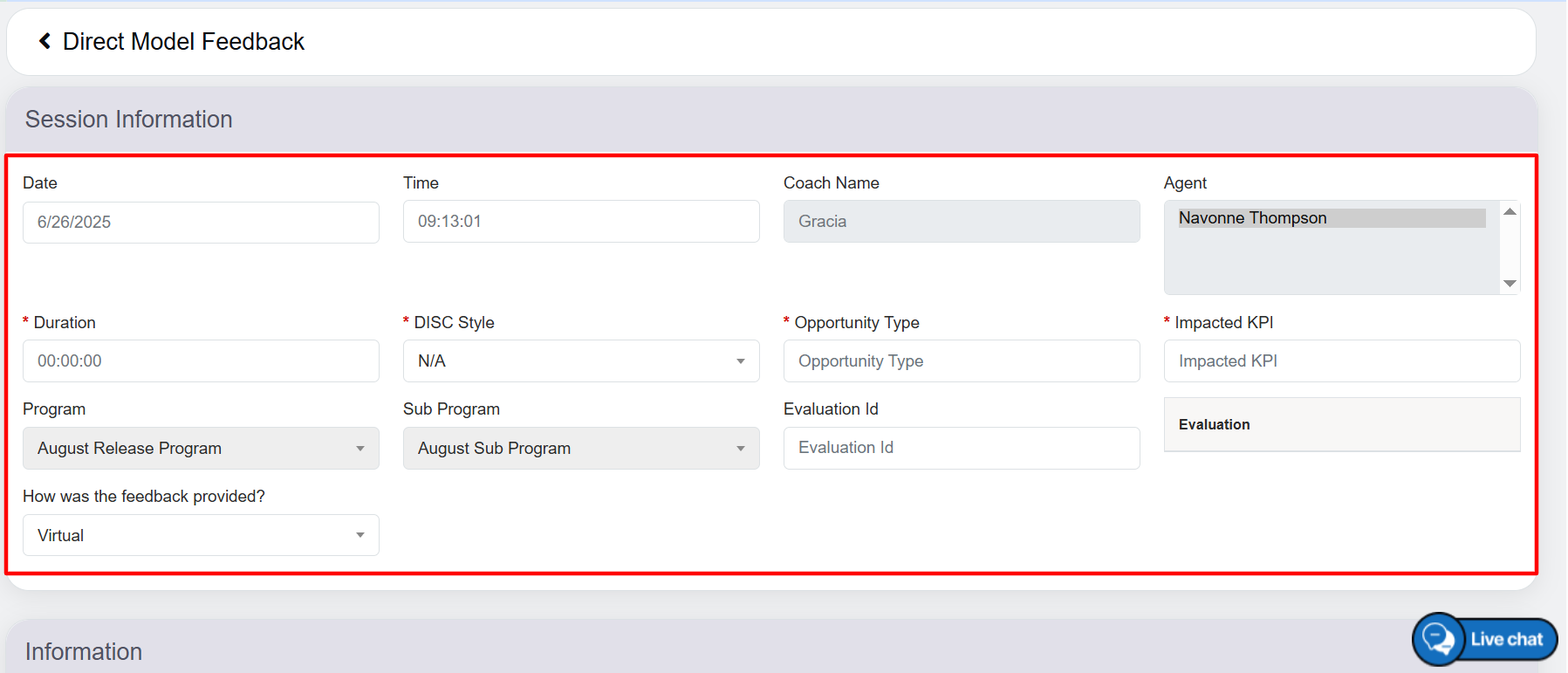The width and height of the screenshot is (1568, 673).
Task: Click the Time input field
Action: click(580, 222)
